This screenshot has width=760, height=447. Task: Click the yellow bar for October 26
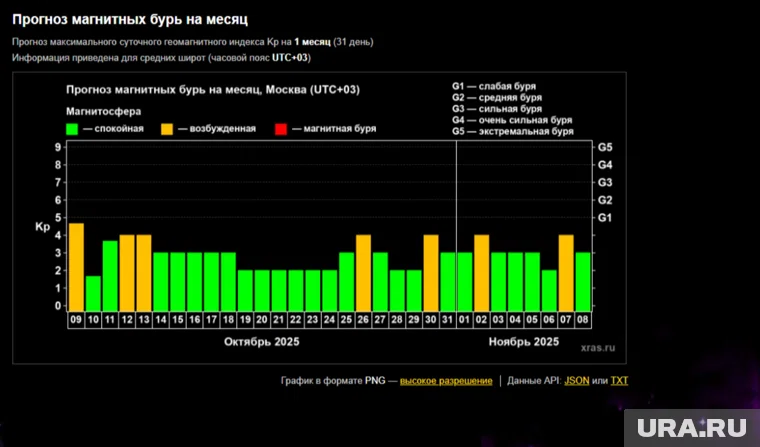click(364, 272)
